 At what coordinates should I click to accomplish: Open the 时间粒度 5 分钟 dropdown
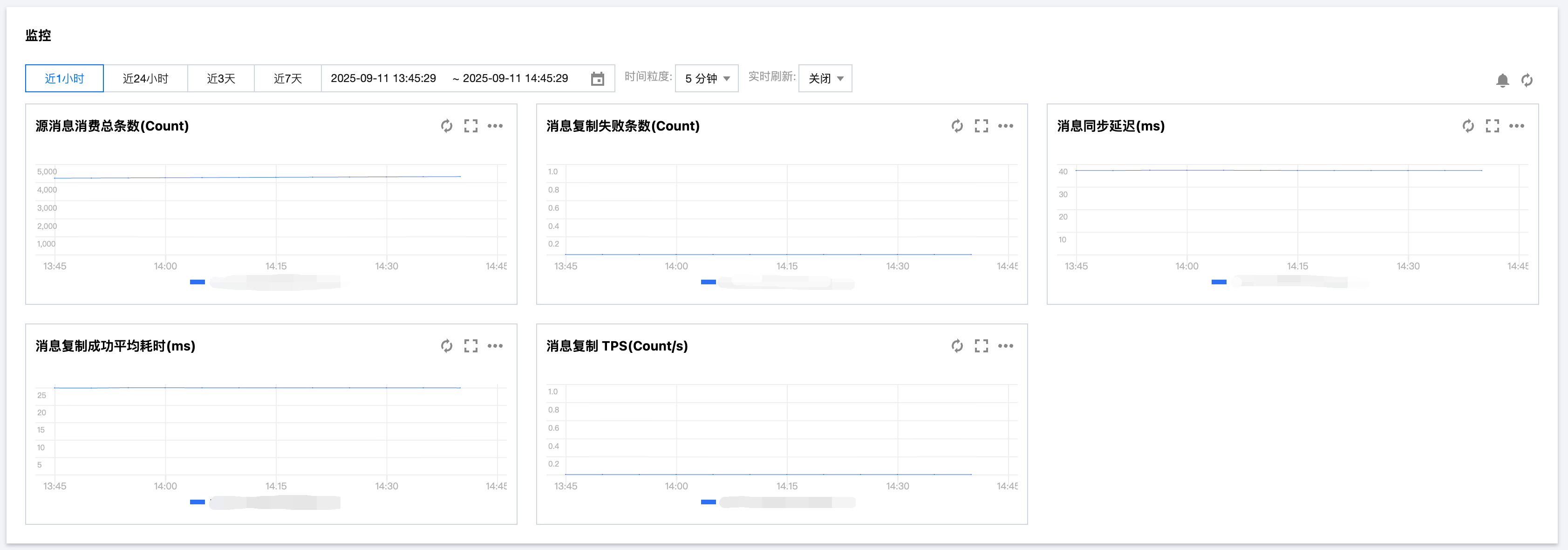706,79
